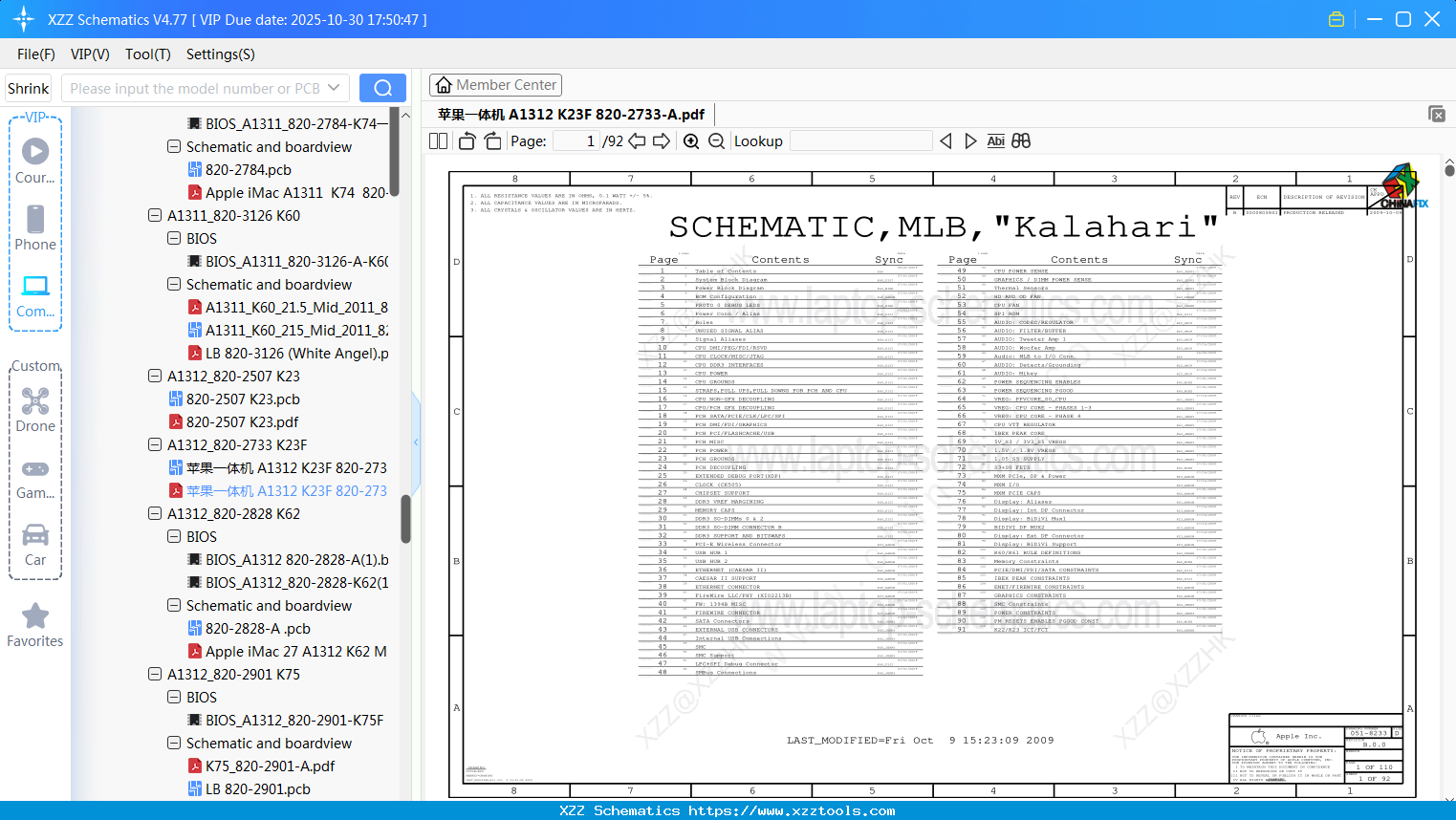Select the A1312 K23F 820-2733-A.pdf tab
1456x820 pixels.
tap(572, 115)
